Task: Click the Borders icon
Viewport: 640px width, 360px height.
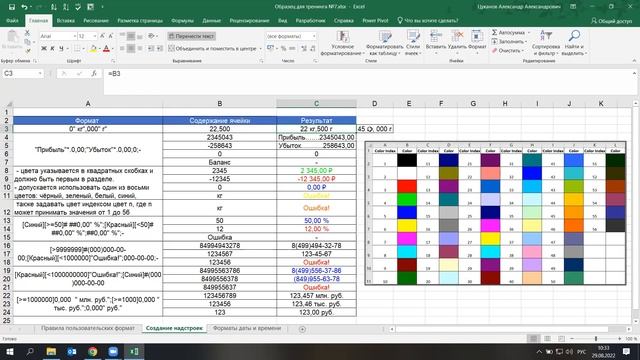Action: (76, 49)
